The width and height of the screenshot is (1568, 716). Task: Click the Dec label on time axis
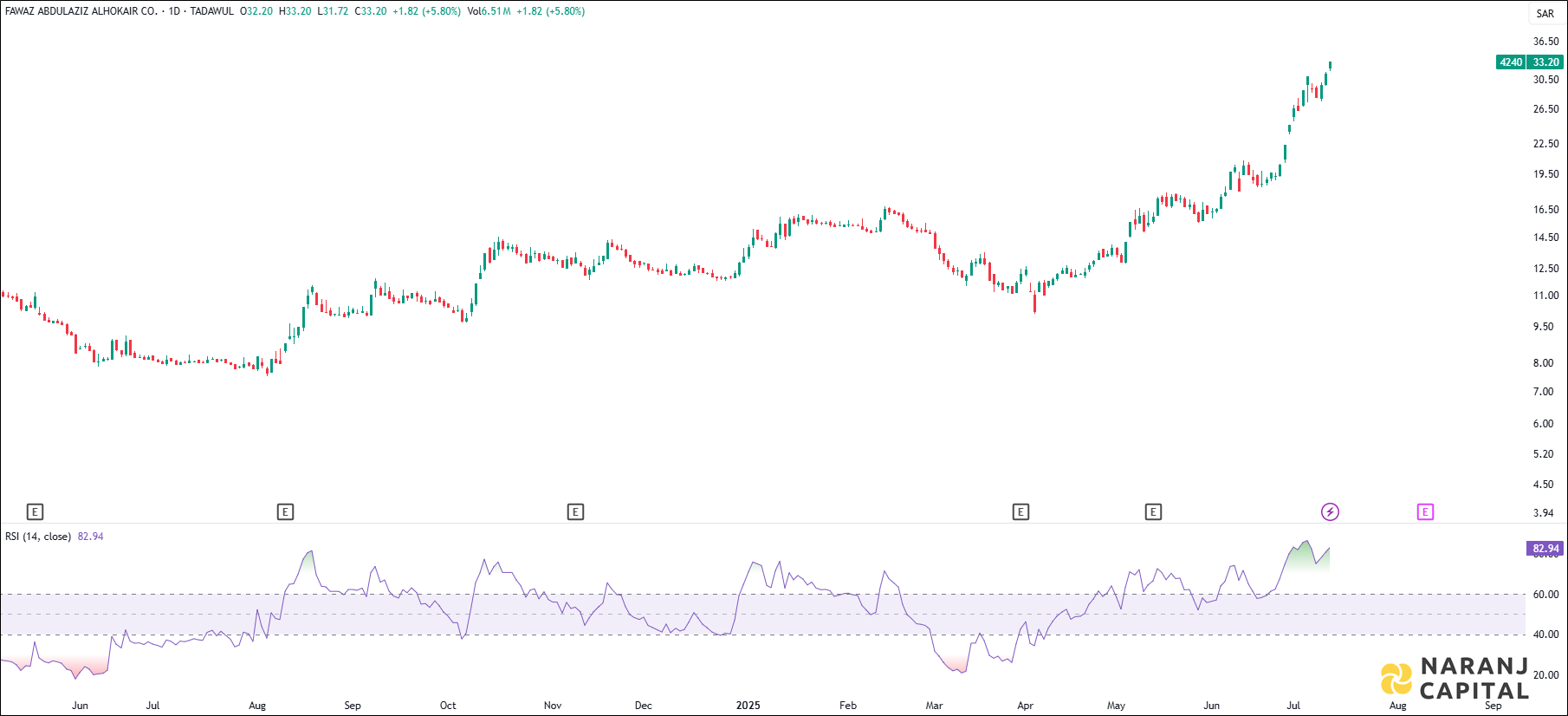[644, 706]
